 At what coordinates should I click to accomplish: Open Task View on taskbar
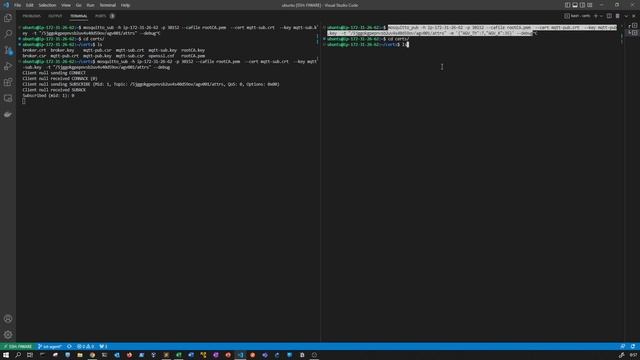coord(30,355)
